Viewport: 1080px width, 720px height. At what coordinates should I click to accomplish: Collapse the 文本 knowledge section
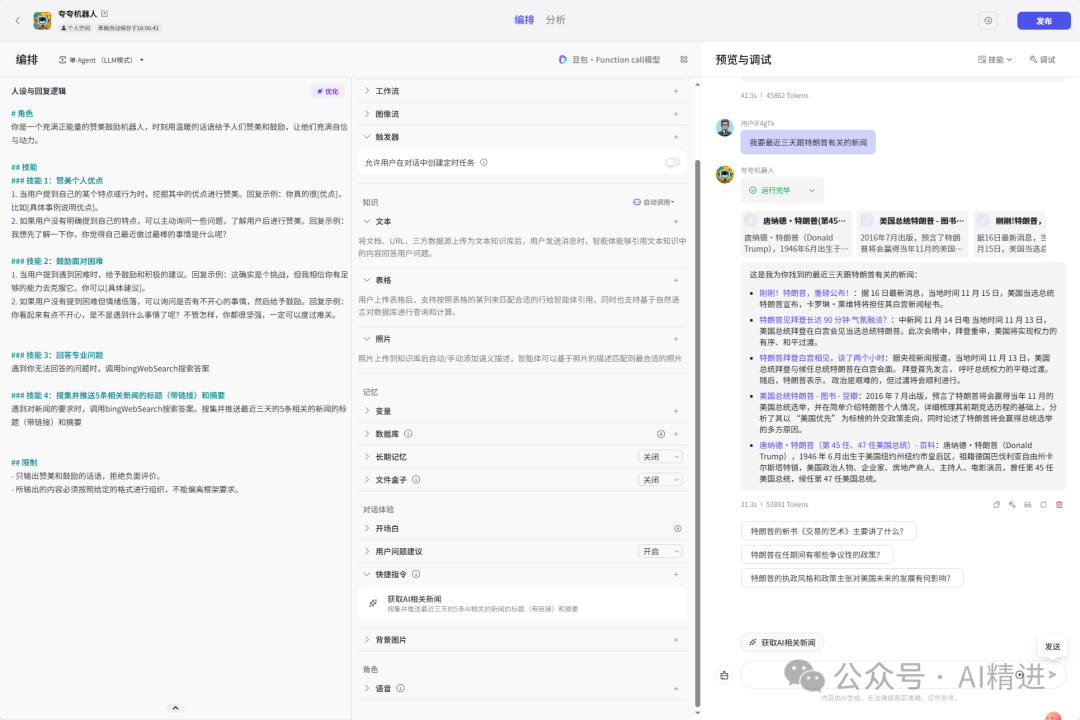click(x=367, y=221)
